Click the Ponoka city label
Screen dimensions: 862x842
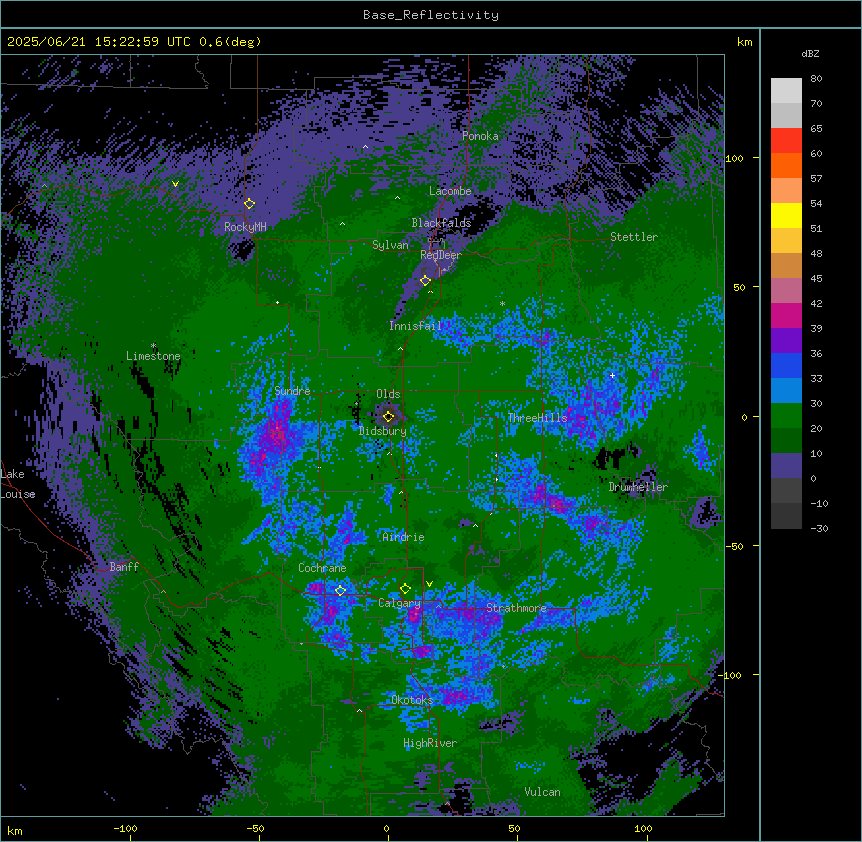tap(480, 136)
